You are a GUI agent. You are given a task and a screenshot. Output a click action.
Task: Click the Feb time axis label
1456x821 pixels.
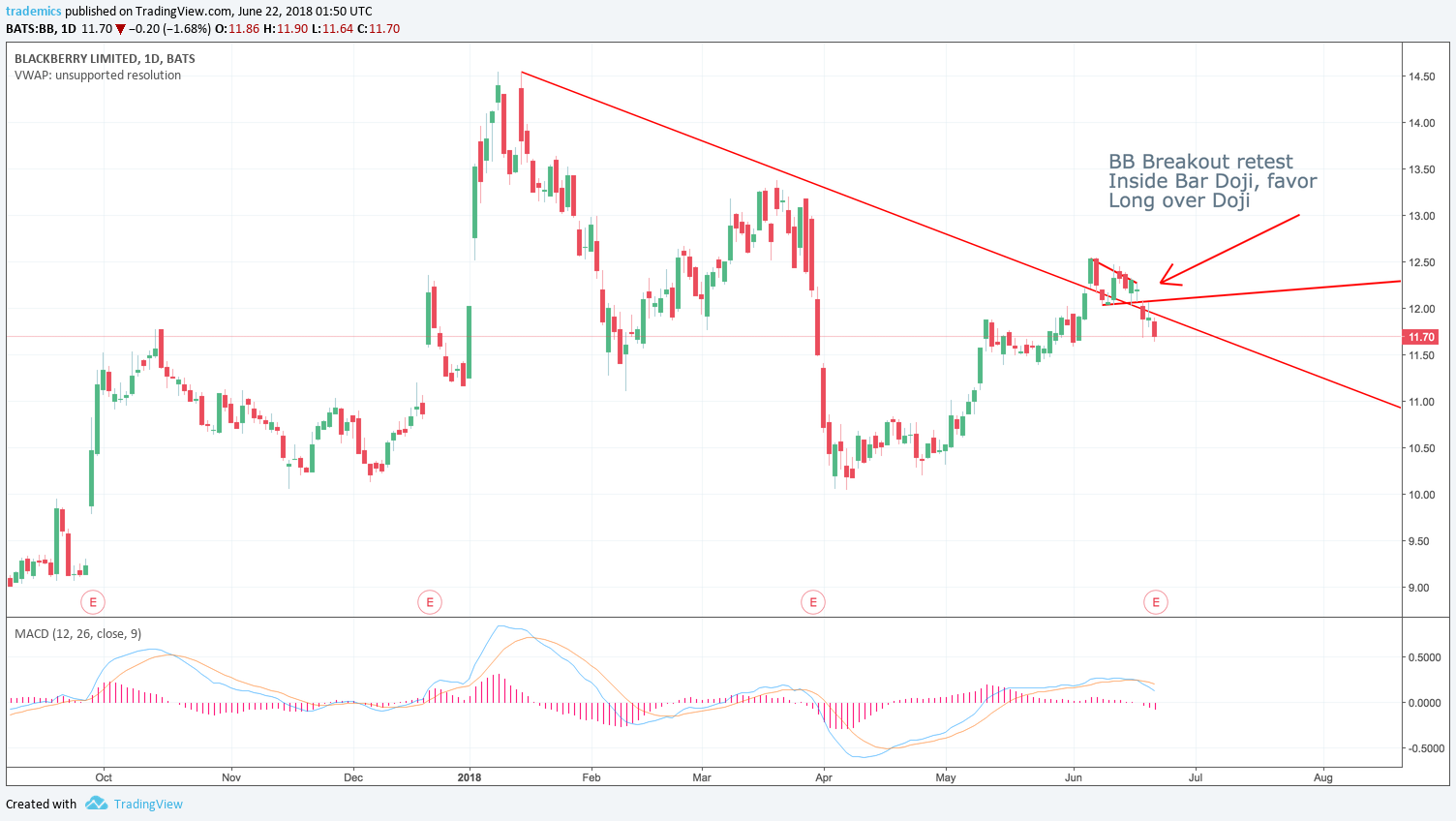coord(591,777)
